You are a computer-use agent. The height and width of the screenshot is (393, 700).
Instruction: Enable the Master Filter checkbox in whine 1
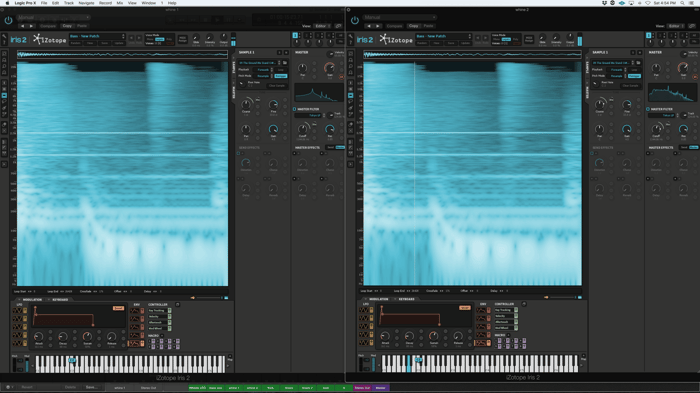(x=295, y=109)
